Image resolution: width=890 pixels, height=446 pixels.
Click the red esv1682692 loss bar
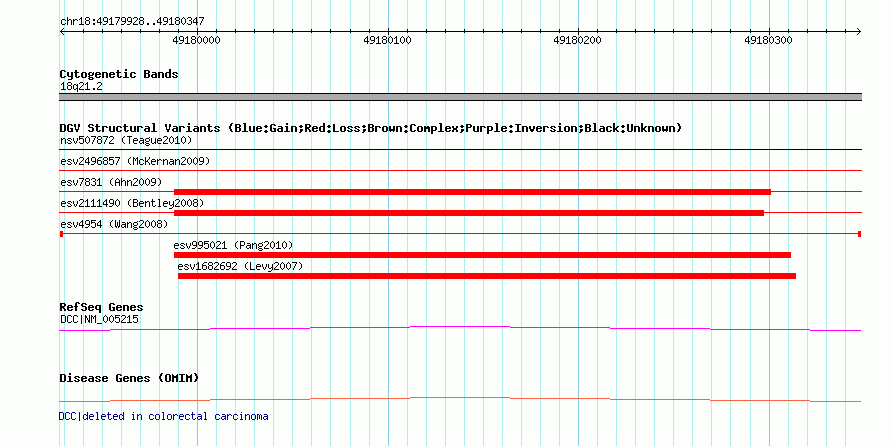point(487,276)
